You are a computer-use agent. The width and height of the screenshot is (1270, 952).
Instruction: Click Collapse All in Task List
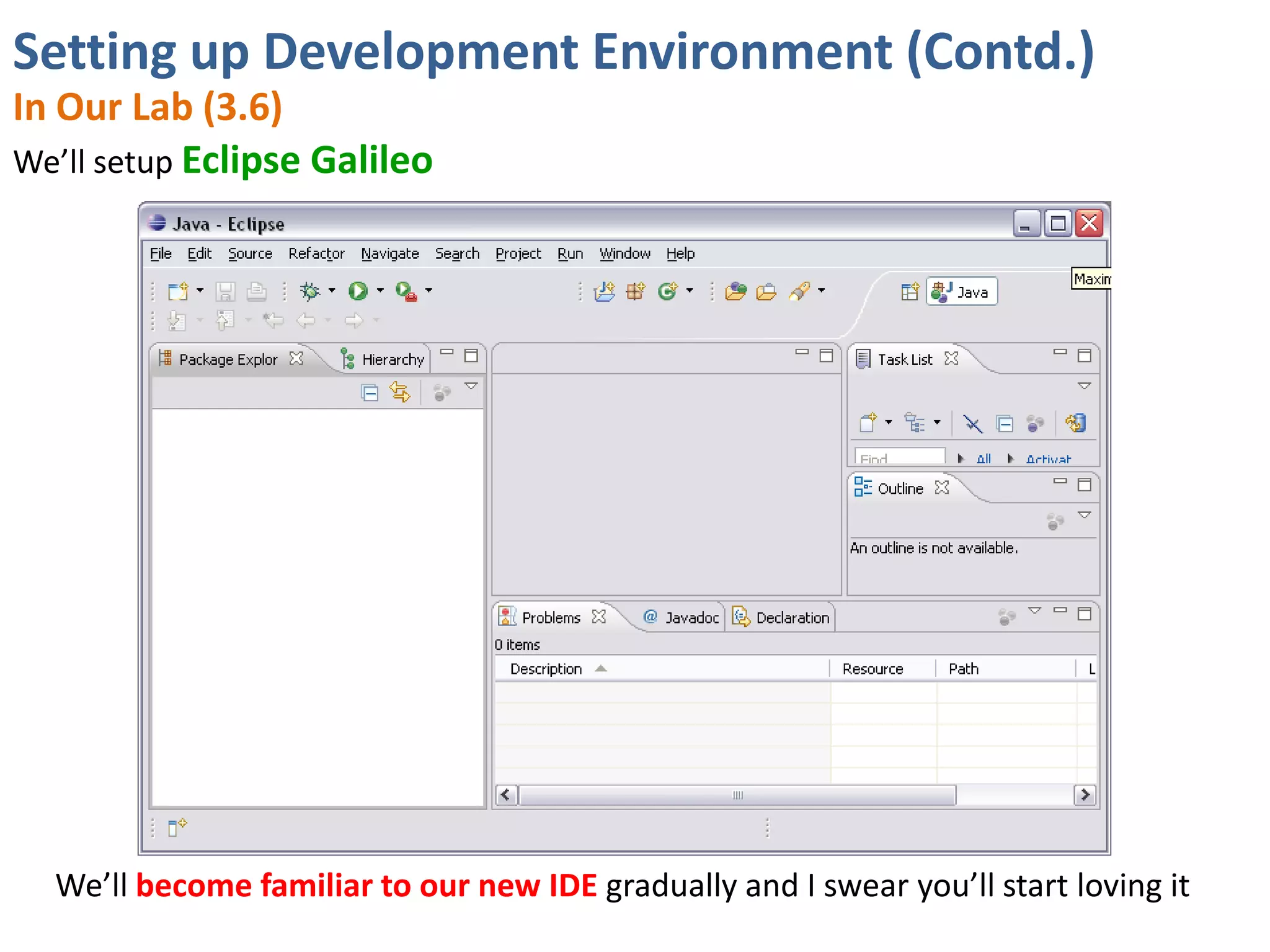[x=1005, y=424]
